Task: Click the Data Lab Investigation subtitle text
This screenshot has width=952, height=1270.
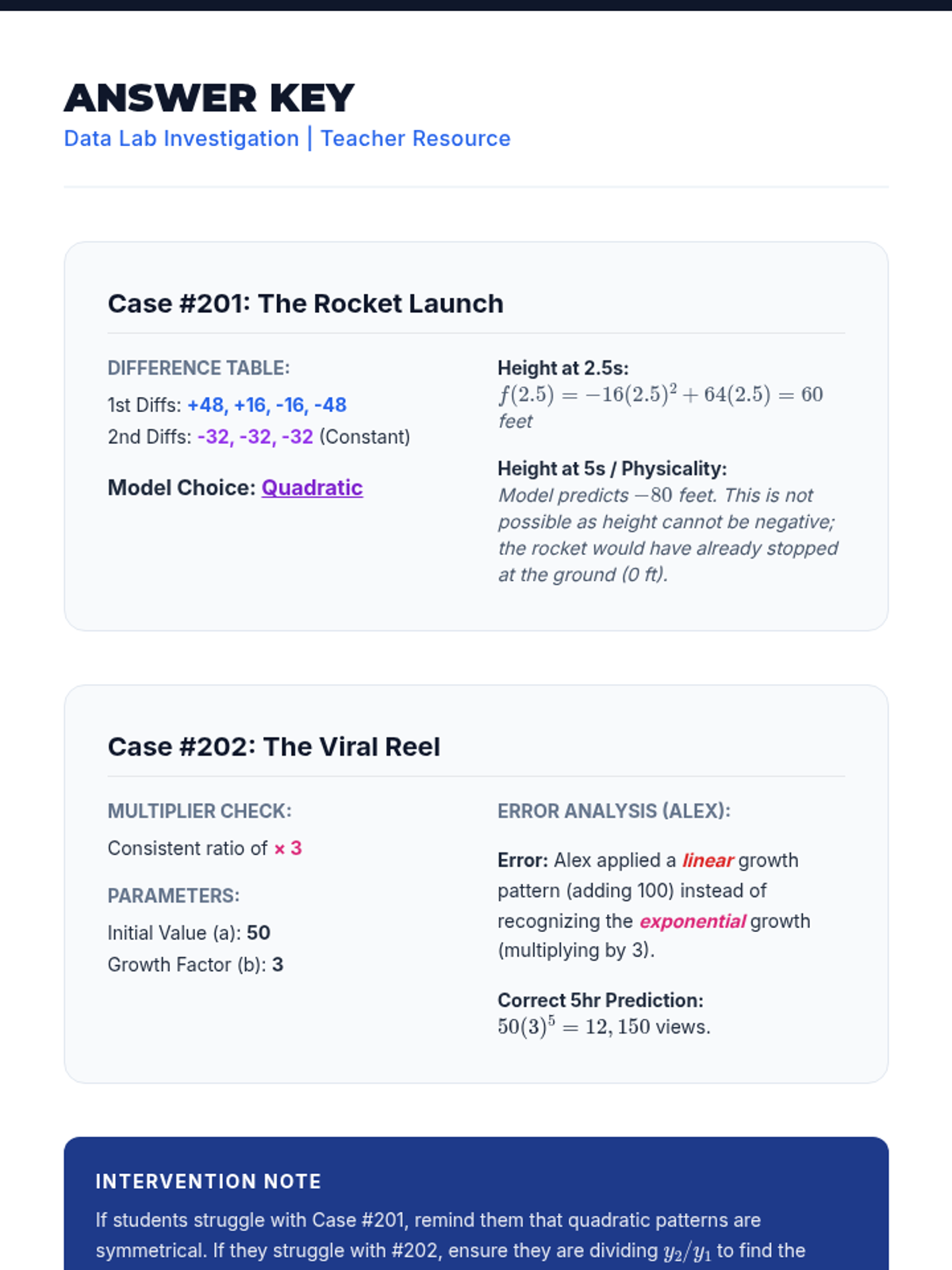Action: point(182,138)
